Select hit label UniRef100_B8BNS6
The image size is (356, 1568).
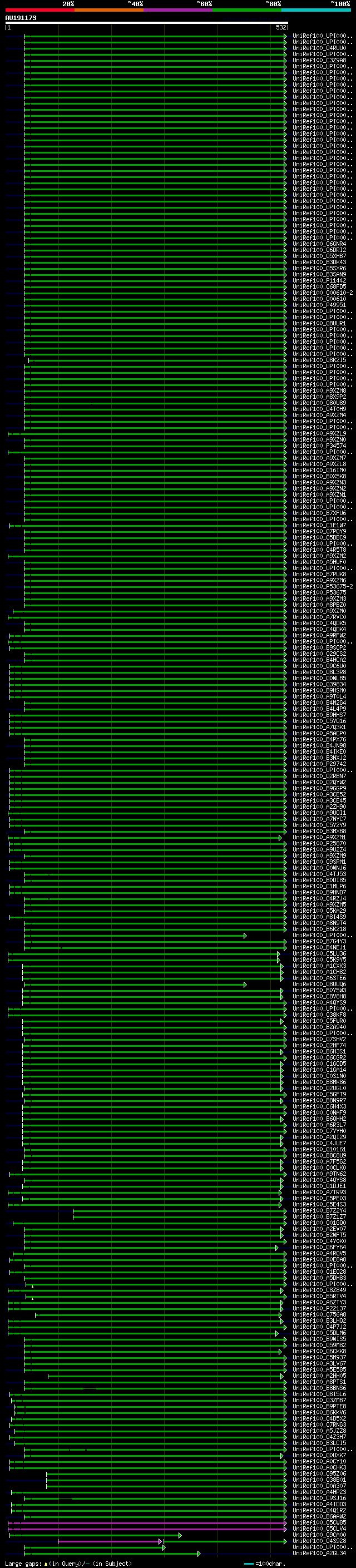319,1388
